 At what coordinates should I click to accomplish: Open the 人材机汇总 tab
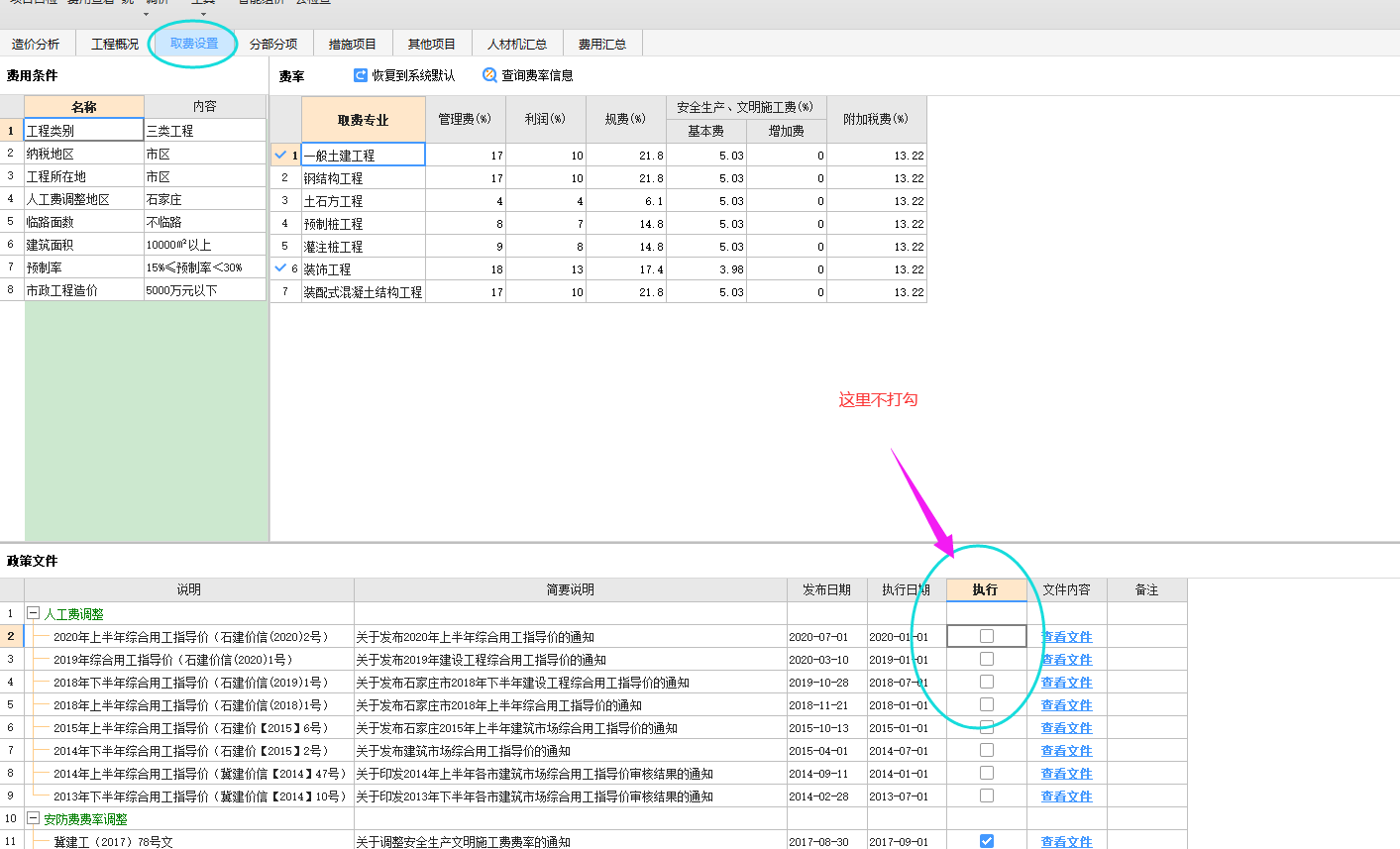pos(517,44)
